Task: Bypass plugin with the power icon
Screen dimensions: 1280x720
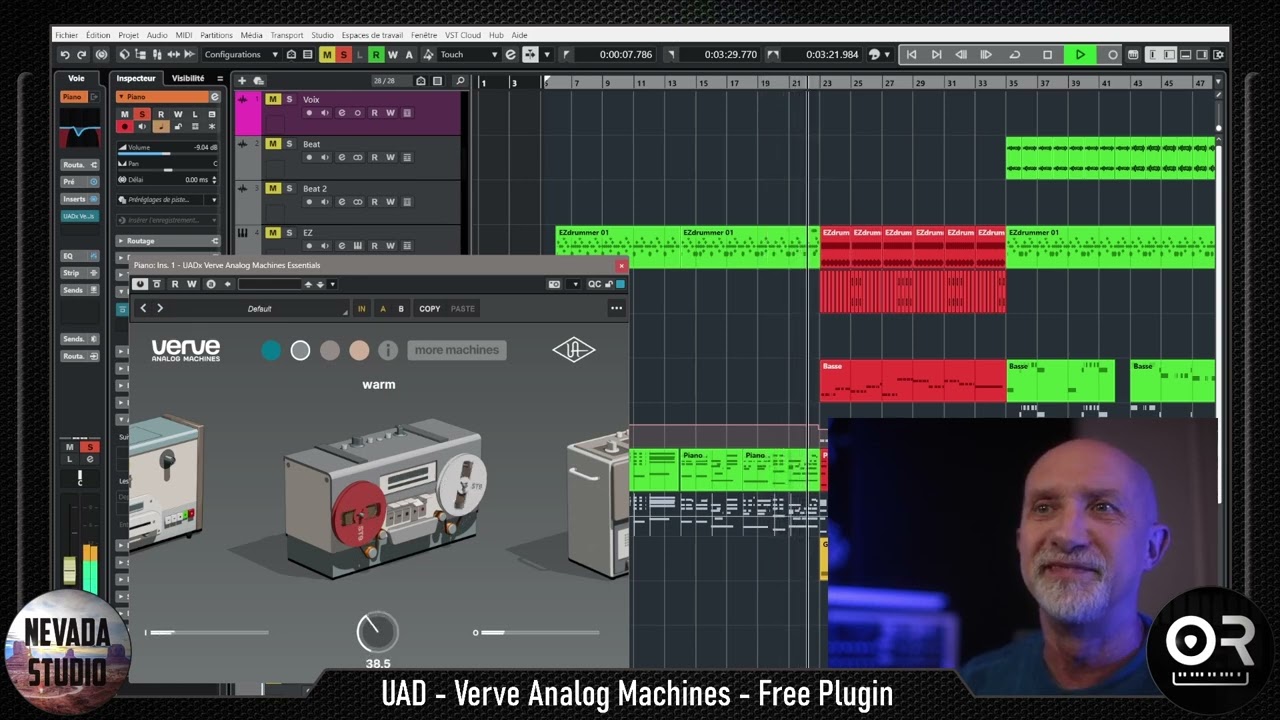Action: point(140,284)
